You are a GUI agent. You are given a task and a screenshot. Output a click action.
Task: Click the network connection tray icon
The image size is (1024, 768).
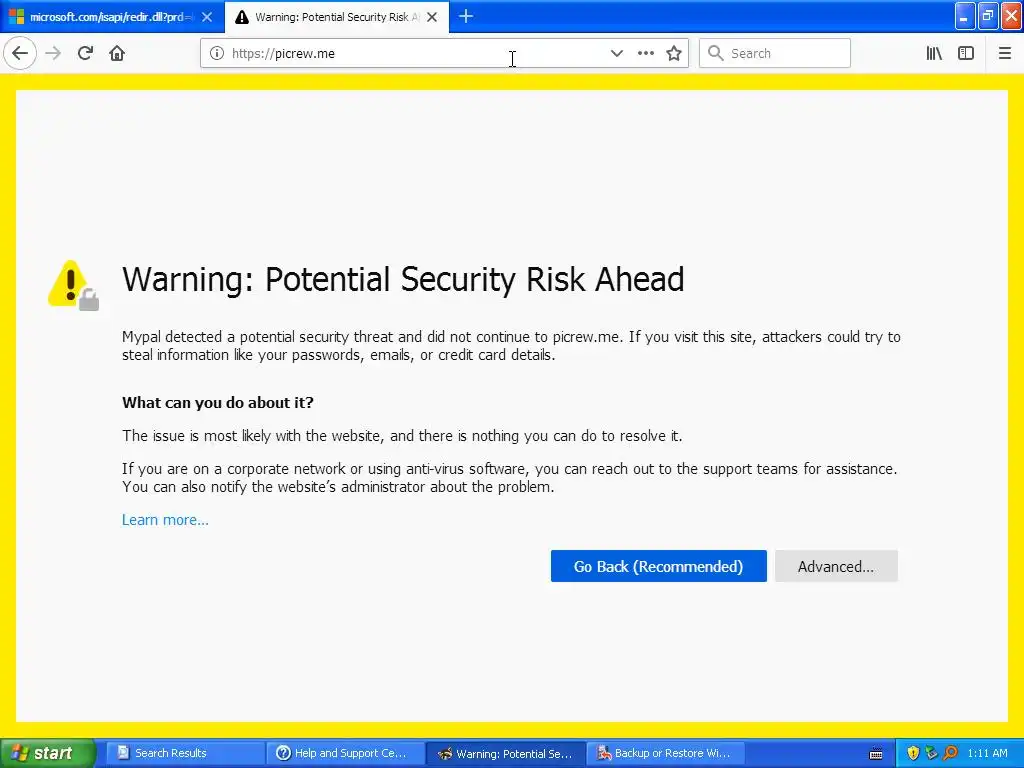click(x=931, y=753)
